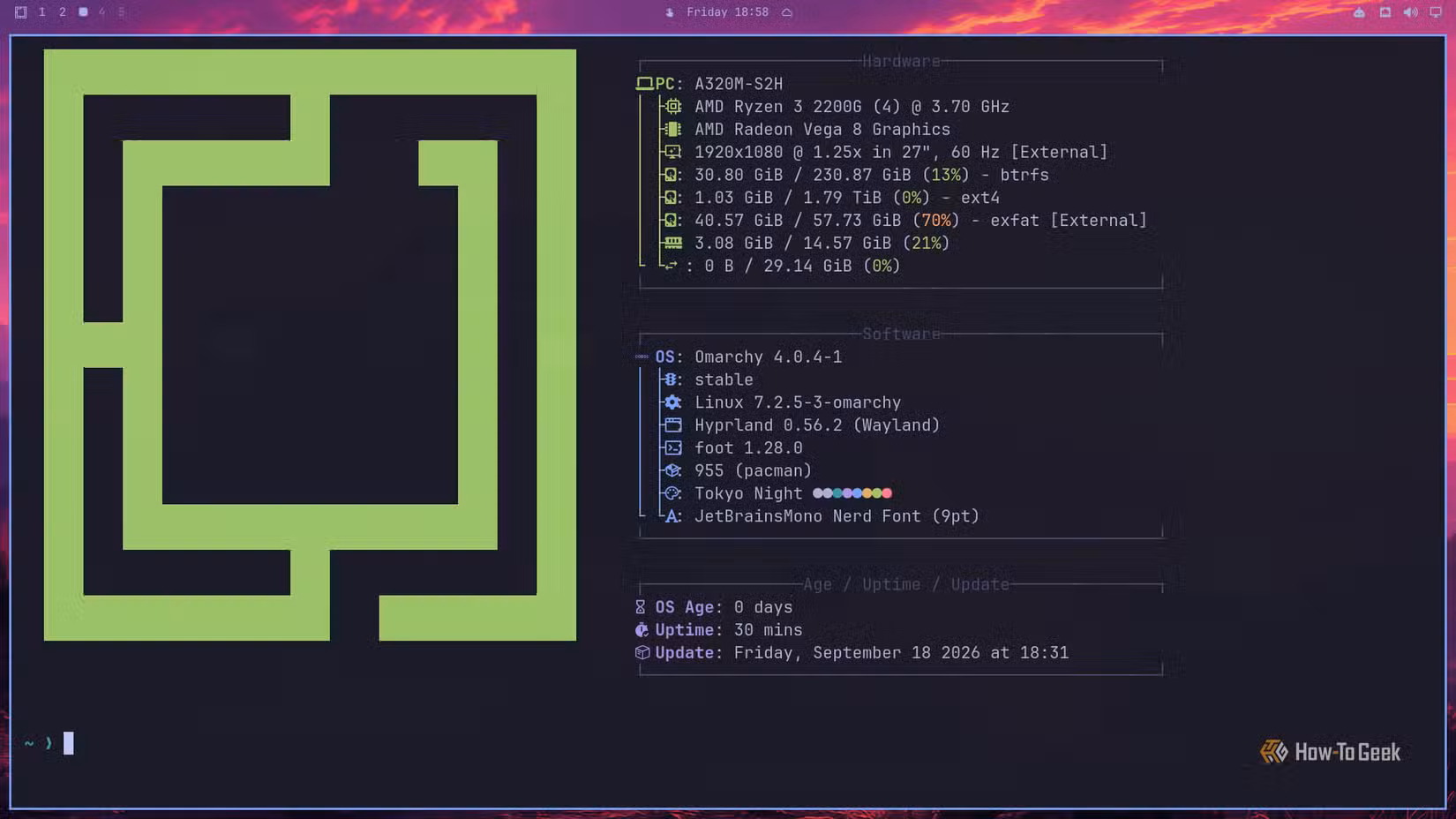Click the Linux 7.2.5-3-omarchy text
The width and height of the screenshot is (1456, 819).
[x=798, y=402]
